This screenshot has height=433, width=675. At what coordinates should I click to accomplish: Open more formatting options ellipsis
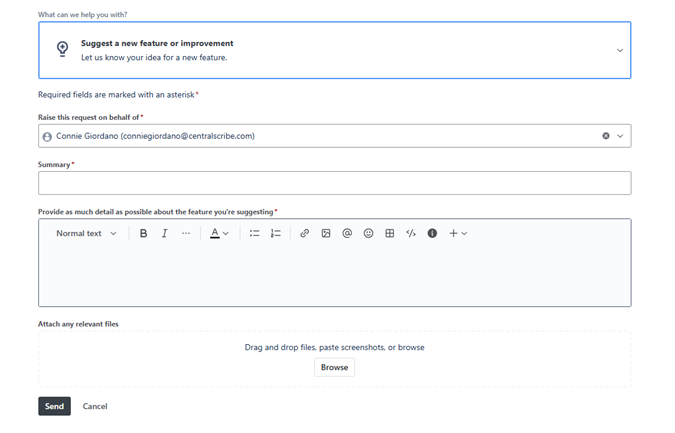click(186, 233)
